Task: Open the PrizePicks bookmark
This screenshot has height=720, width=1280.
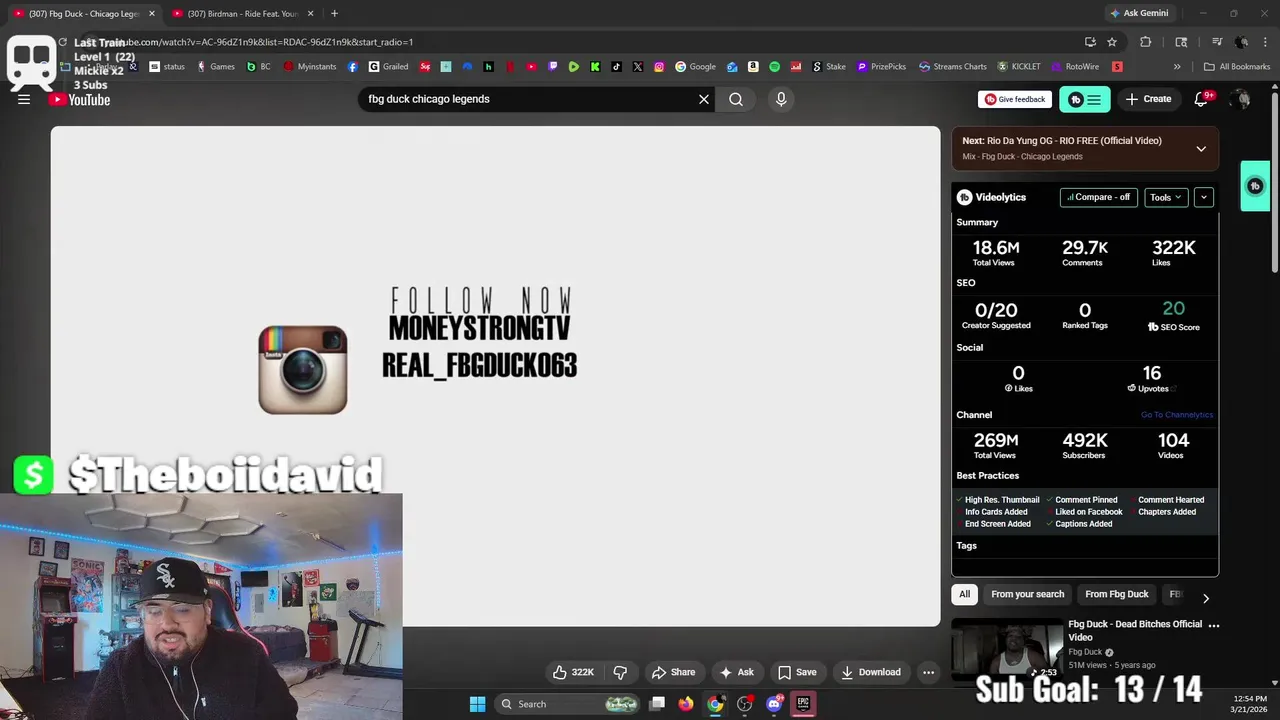Action: [882, 67]
